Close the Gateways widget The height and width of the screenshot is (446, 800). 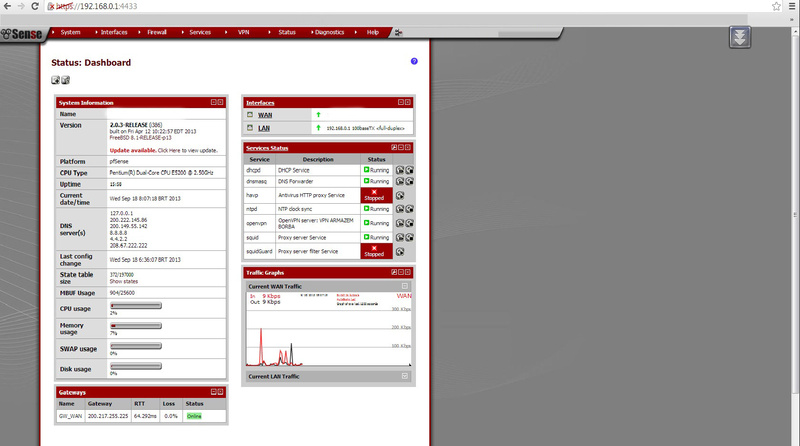(x=220, y=392)
